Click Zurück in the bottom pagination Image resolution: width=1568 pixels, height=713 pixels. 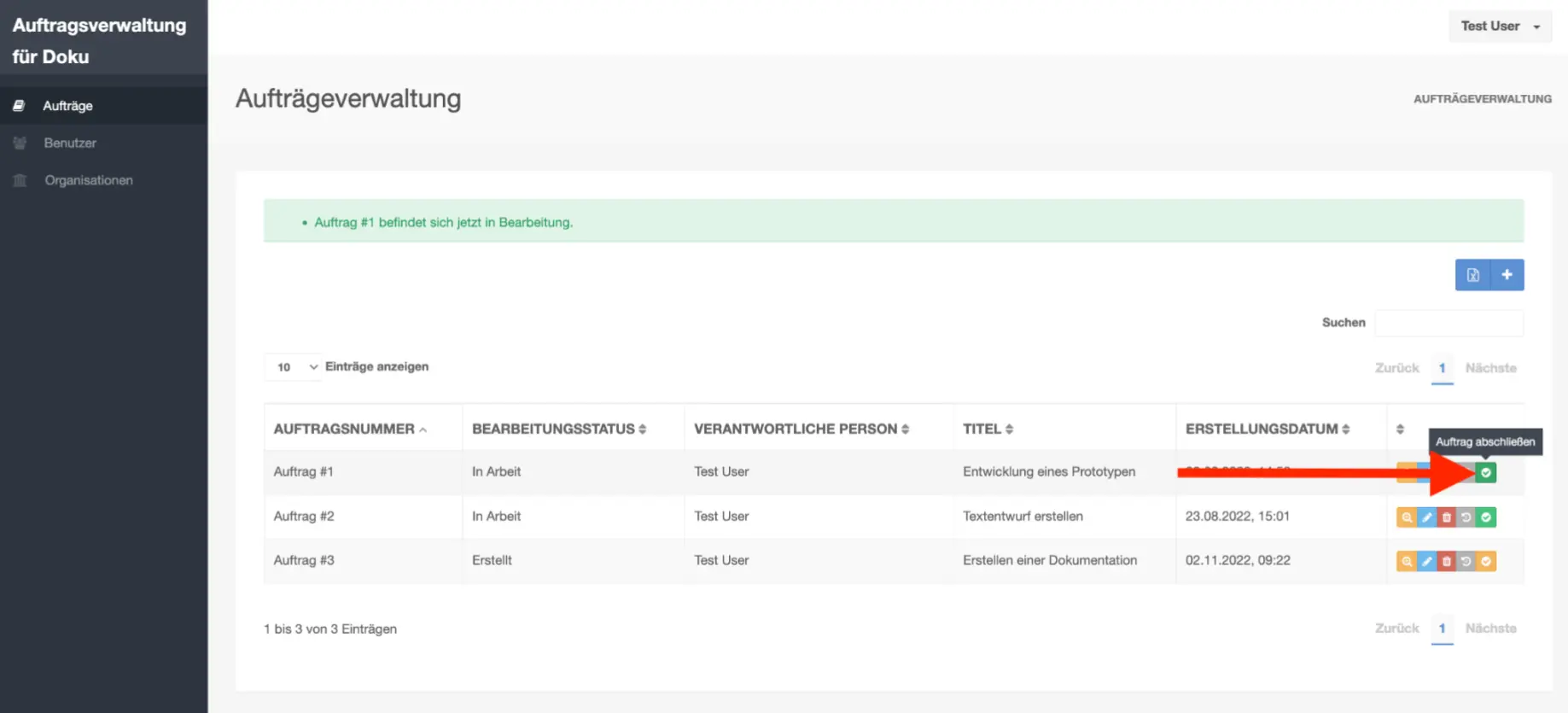click(1396, 628)
